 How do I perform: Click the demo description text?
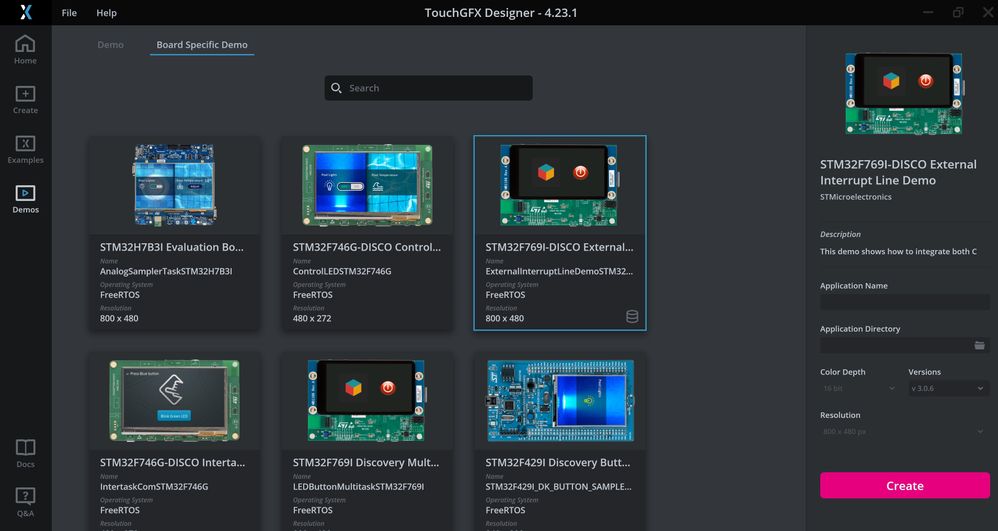pyautogui.click(x=898, y=251)
